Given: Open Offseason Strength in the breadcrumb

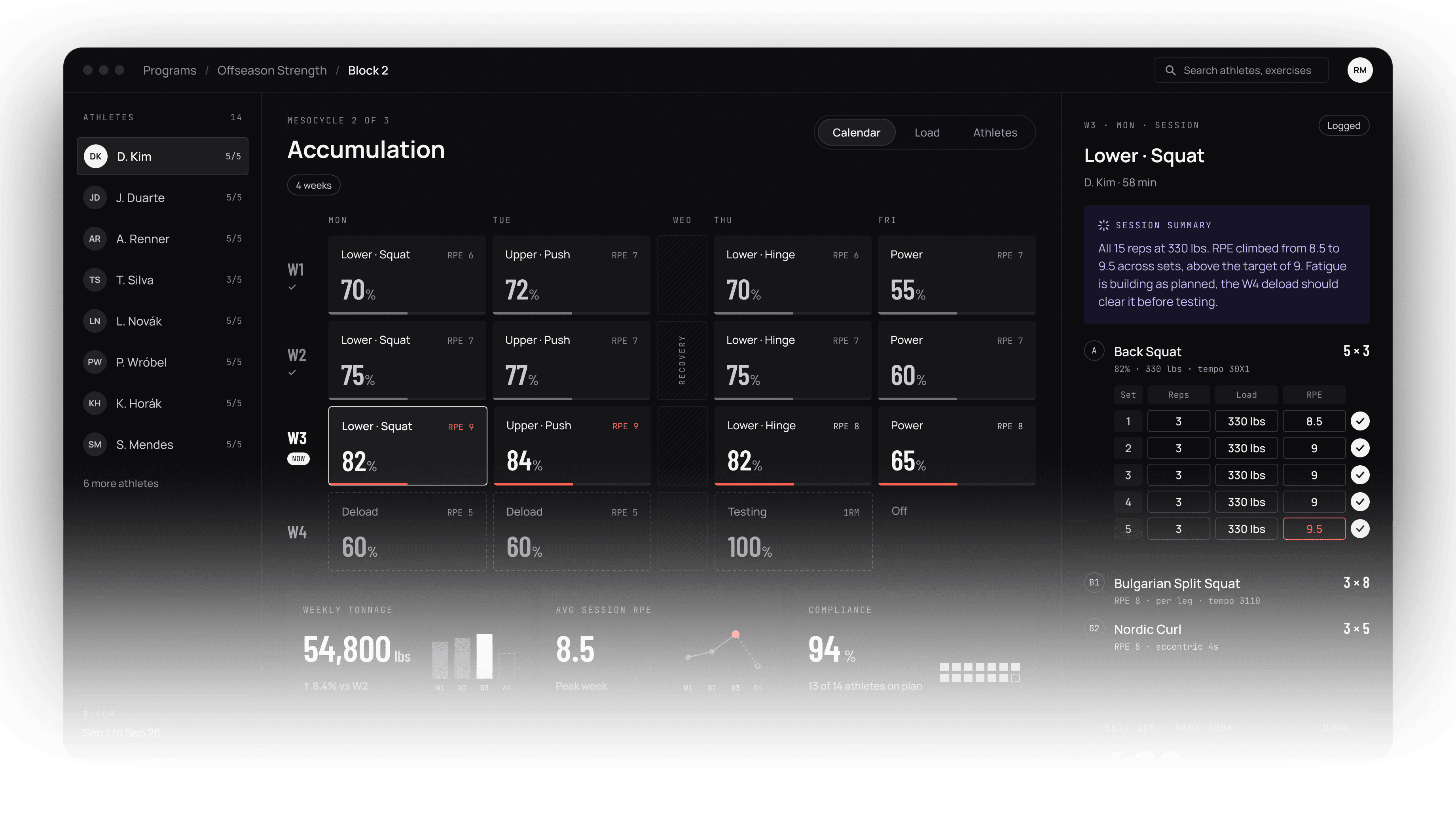Looking at the screenshot, I should pyautogui.click(x=272, y=70).
